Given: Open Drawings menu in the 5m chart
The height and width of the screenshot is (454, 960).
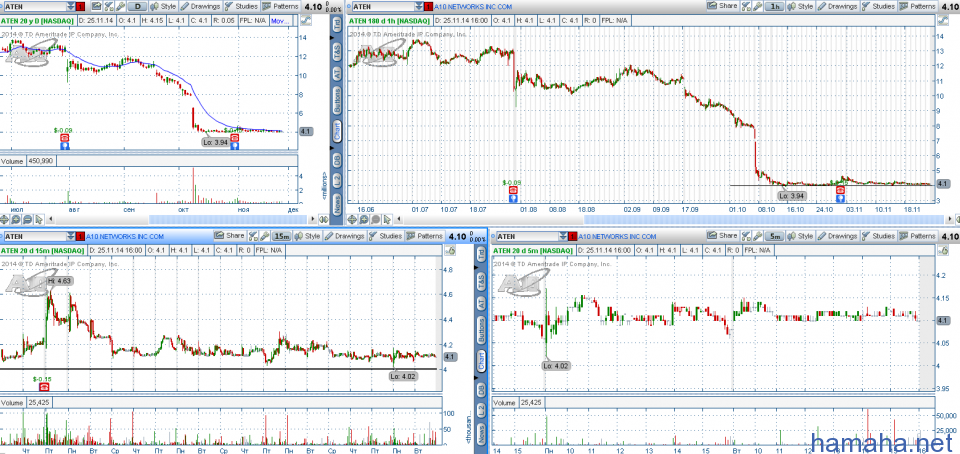Looking at the screenshot, I should pyautogui.click(x=838, y=236).
